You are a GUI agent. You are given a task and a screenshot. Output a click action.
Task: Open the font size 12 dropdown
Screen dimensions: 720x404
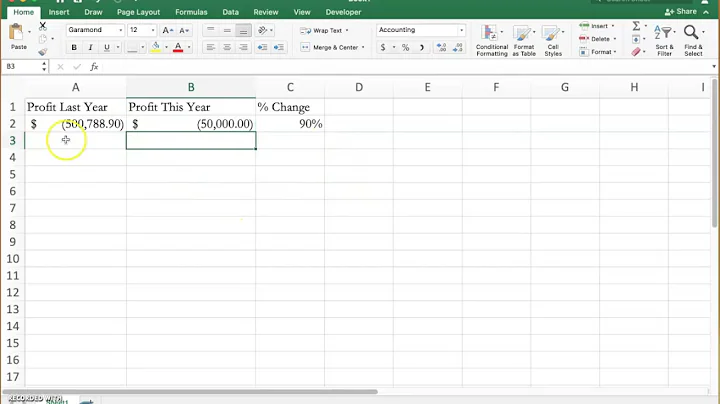tap(153, 30)
